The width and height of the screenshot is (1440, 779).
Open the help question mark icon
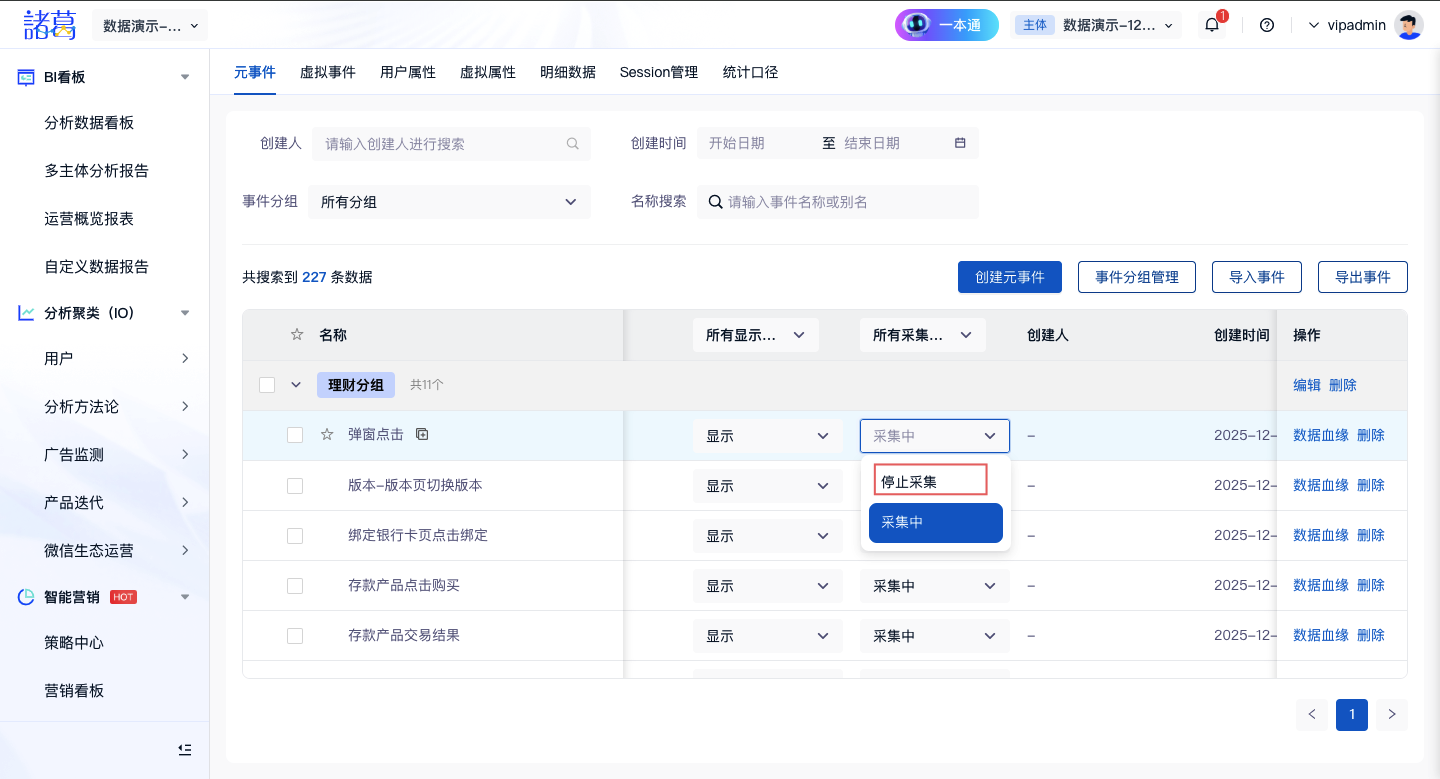(x=1267, y=25)
